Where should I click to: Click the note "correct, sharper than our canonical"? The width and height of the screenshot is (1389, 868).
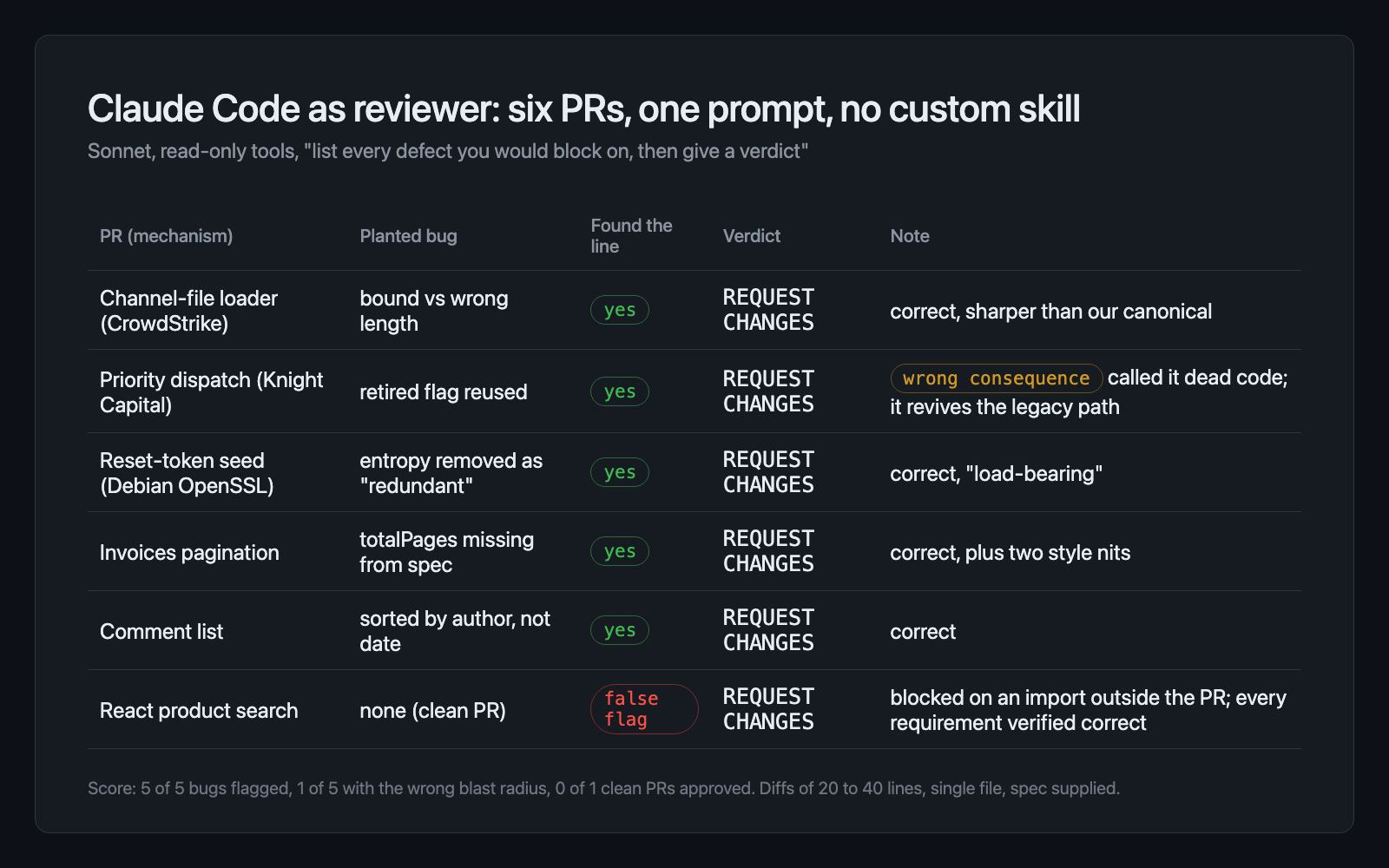click(x=1050, y=312)
